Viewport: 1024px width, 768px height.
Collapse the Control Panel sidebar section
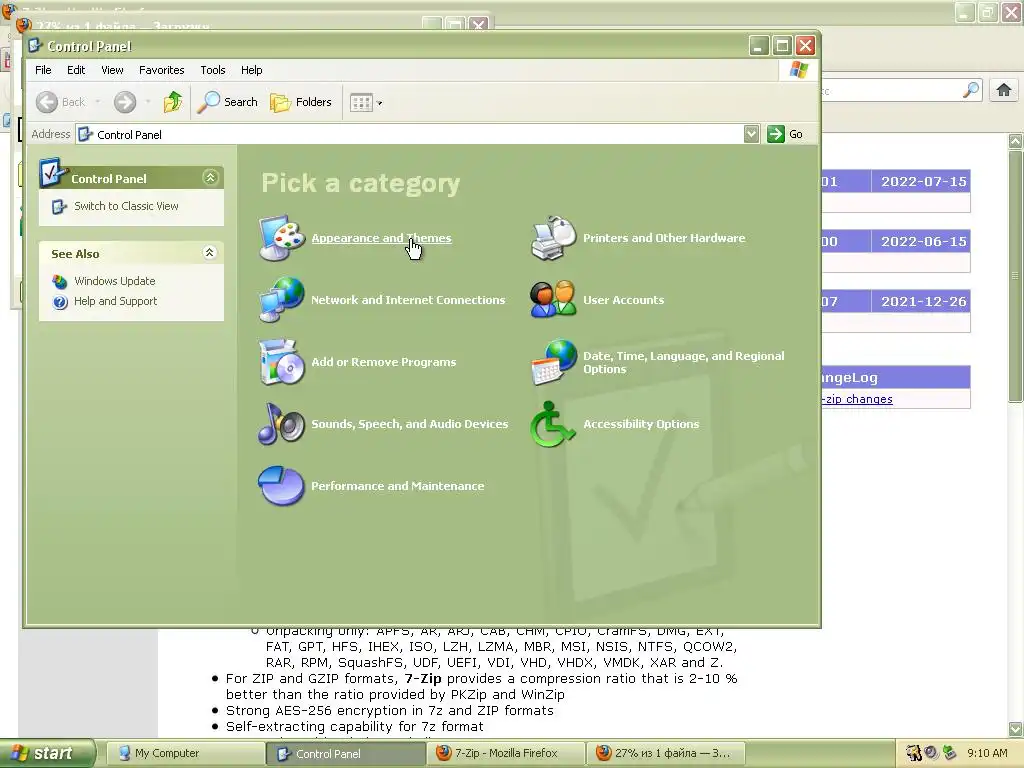click(210, 178)
